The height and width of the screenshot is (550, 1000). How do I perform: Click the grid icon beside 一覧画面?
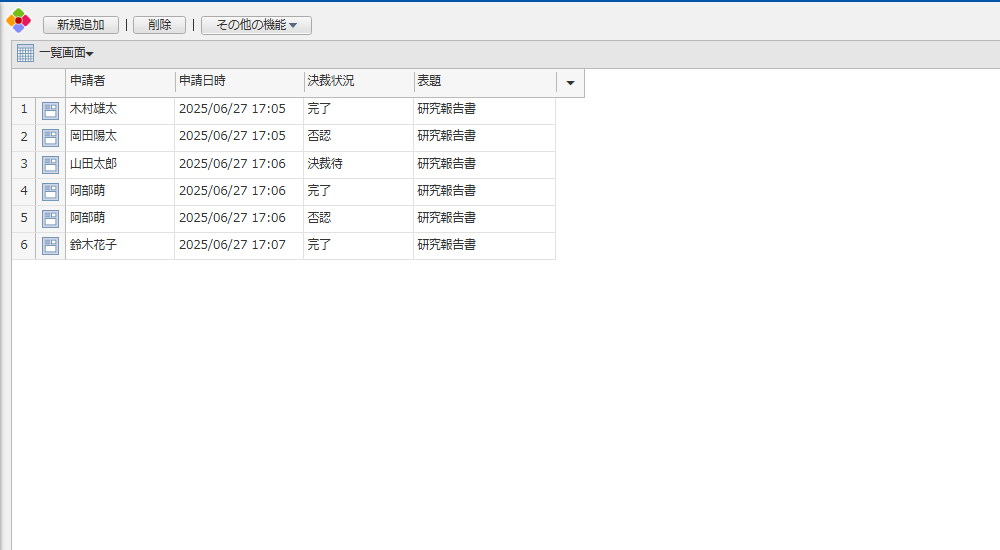click(x=25, y=53)
